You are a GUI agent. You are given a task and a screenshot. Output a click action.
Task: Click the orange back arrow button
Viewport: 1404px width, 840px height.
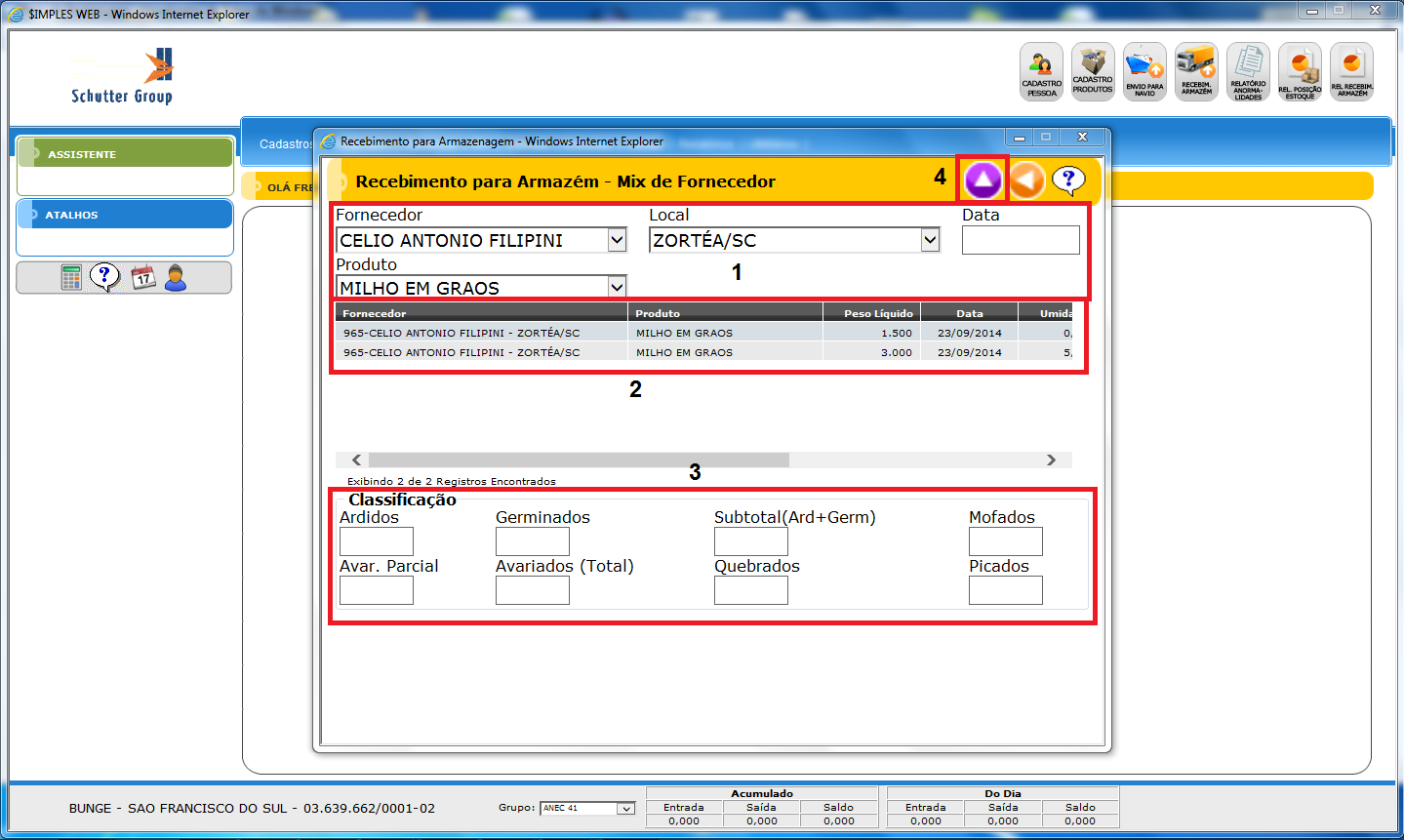[1025, 180]
